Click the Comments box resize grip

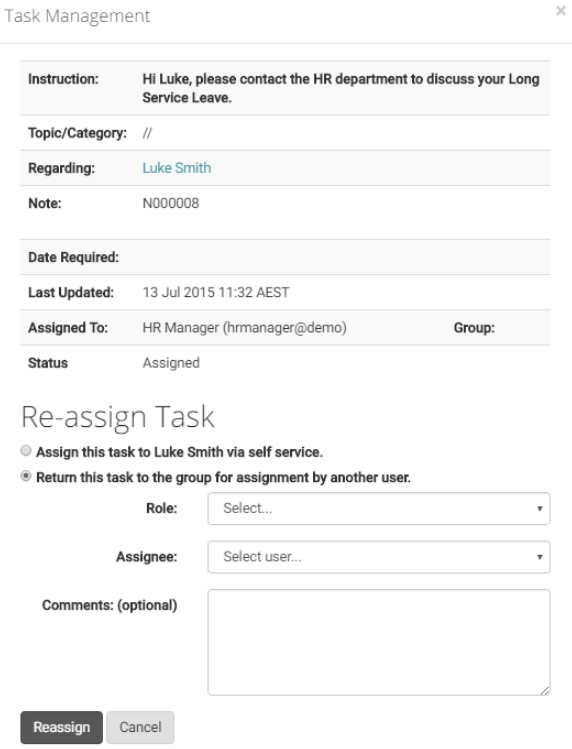coord(544,690)
